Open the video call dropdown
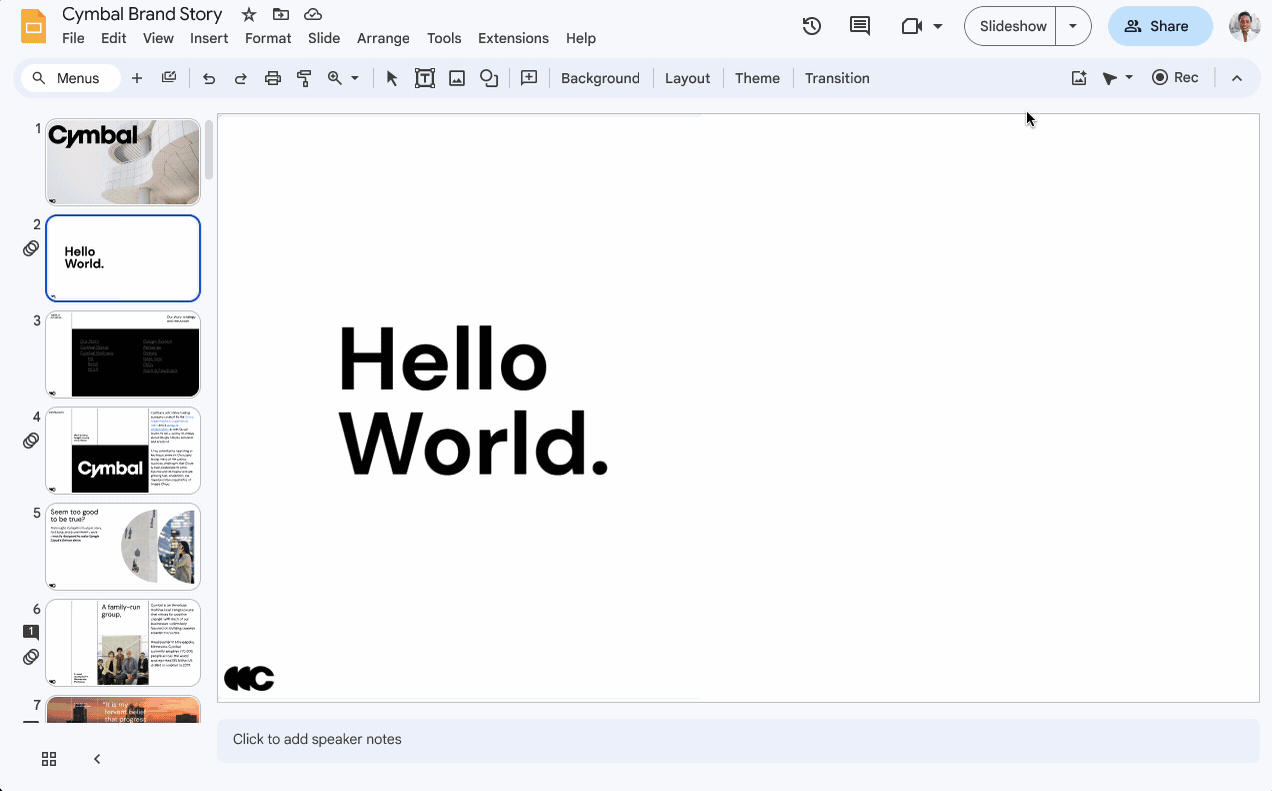Viewport: 1272px width, 791px height. pyautogui.click(x=937, y=26)
